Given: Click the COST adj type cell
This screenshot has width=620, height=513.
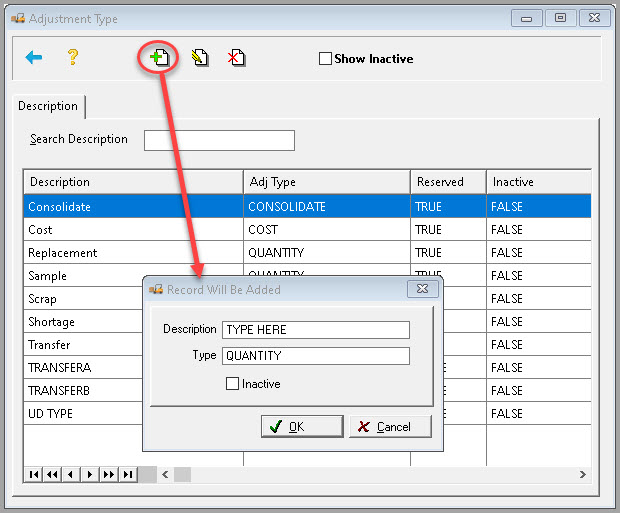Looking at the screenshot, I should coord(327,229).
